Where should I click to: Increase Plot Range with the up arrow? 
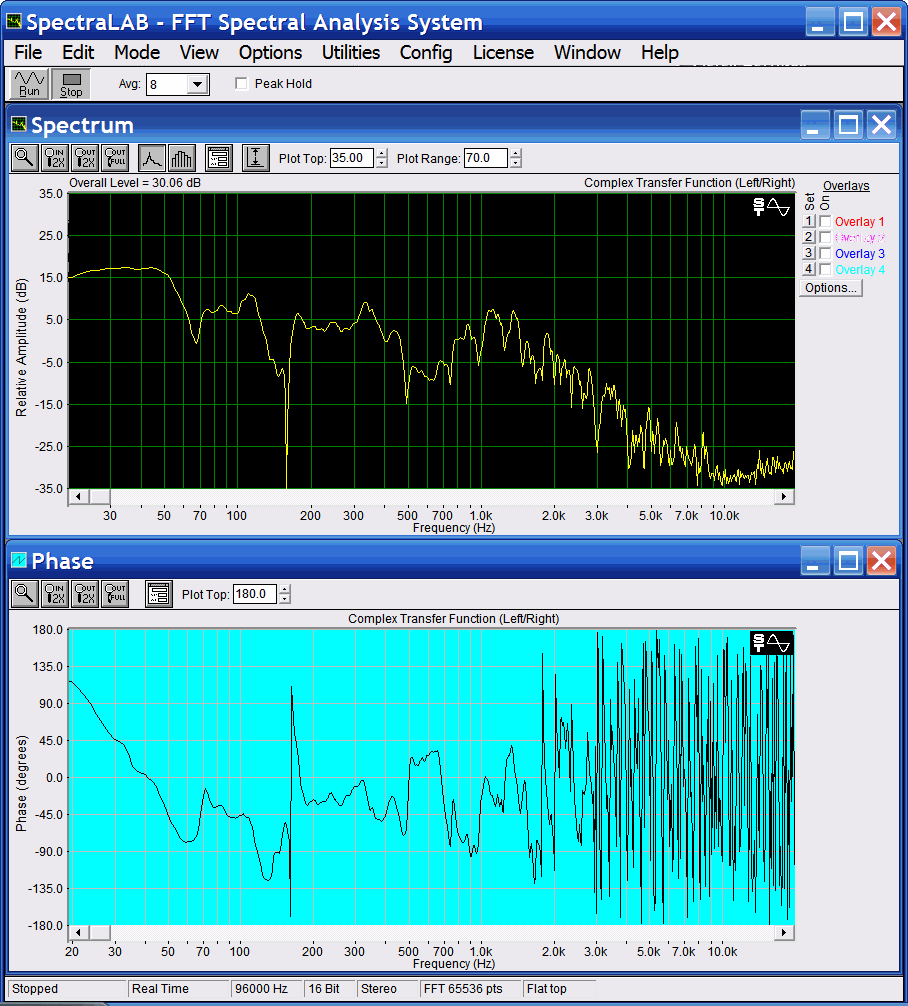(515, 153)
